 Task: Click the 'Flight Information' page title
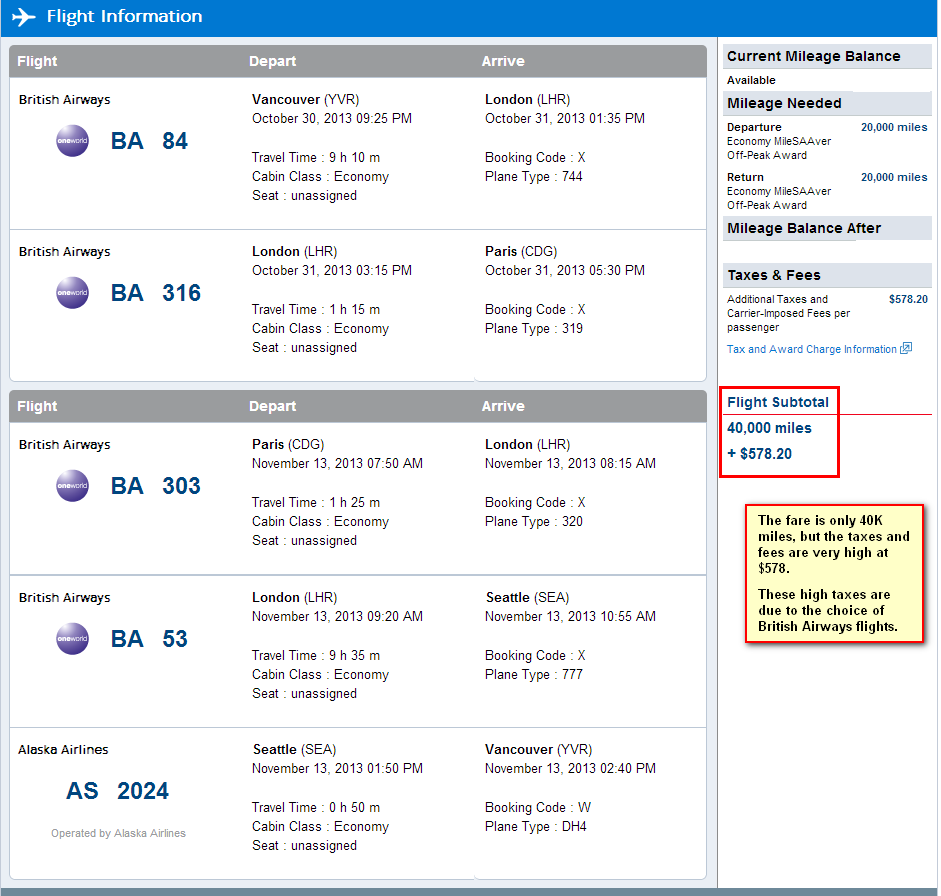(124, 16)
